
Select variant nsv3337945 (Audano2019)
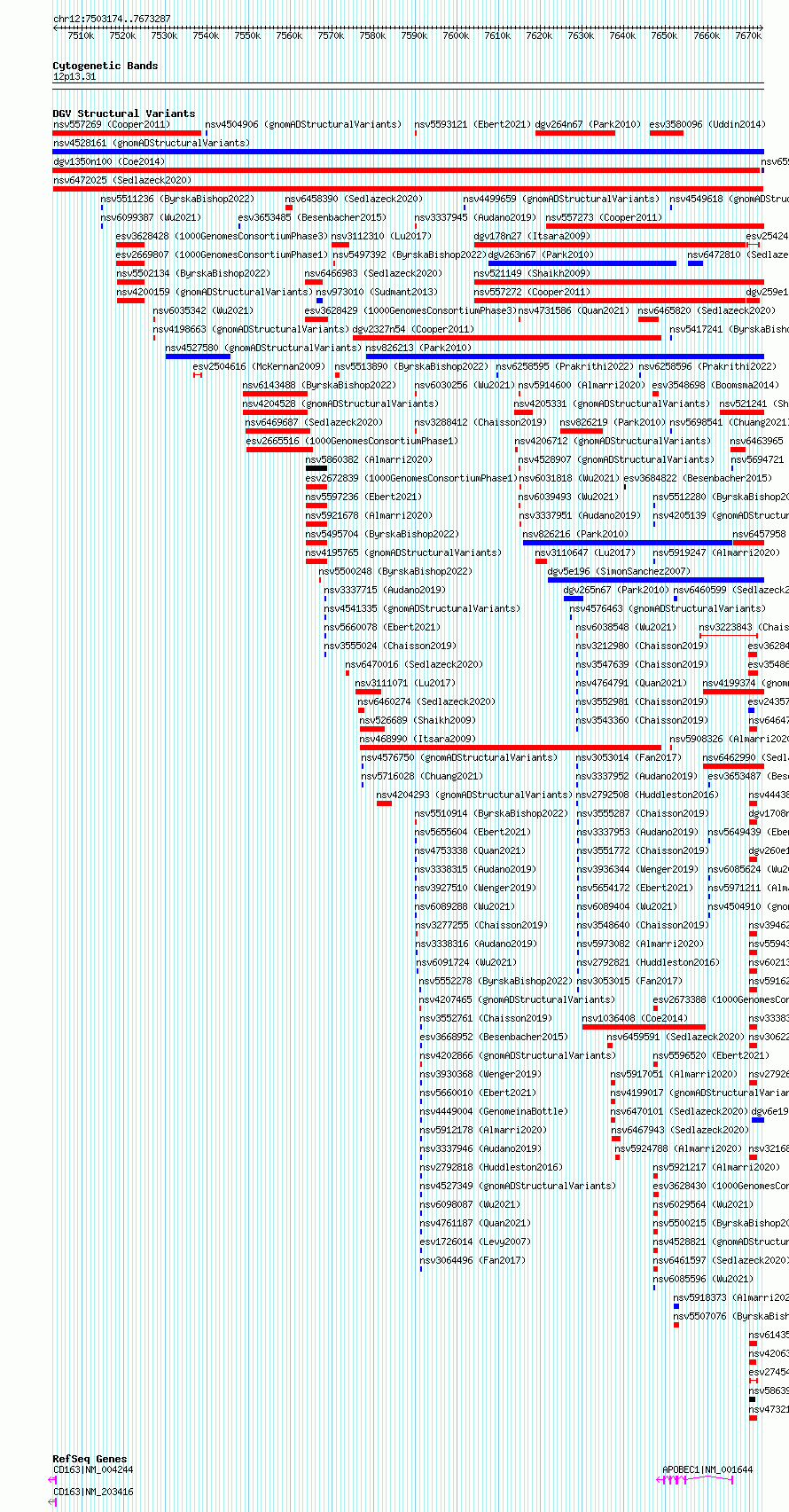click(x=475, y=217)
